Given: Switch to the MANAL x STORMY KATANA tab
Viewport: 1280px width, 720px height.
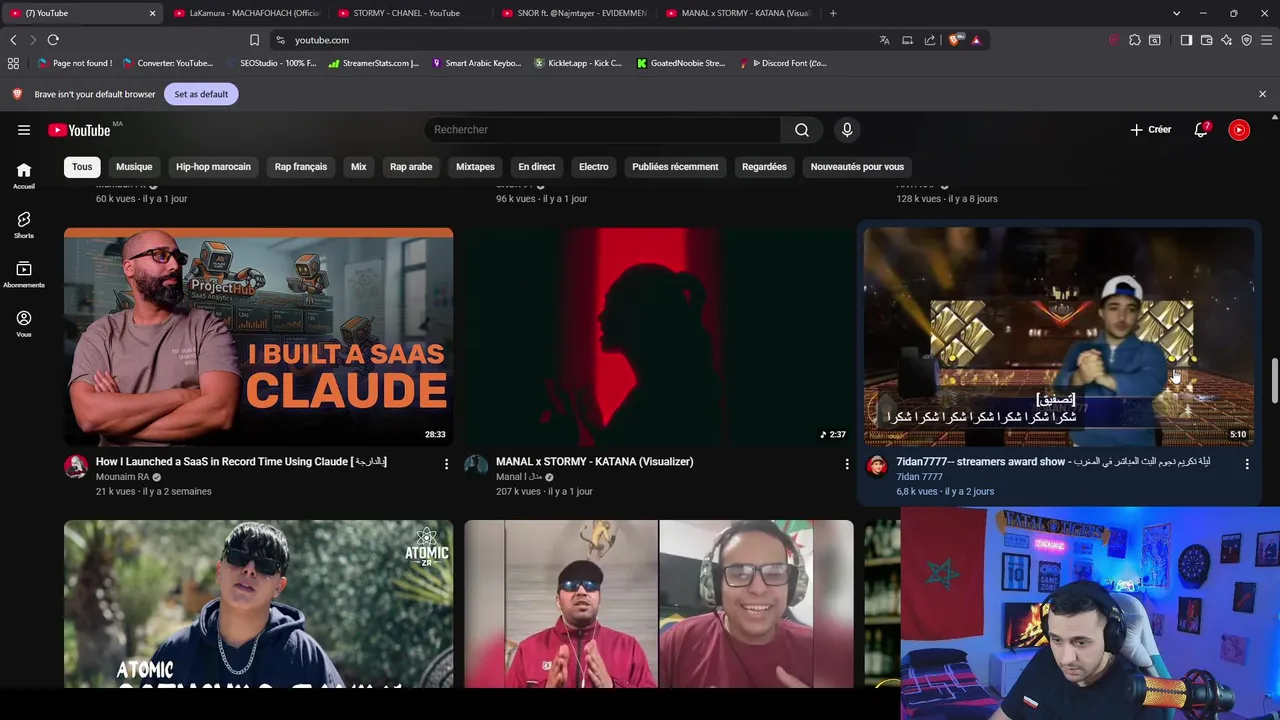Looking at the screenshot, I should click(738, 13).
